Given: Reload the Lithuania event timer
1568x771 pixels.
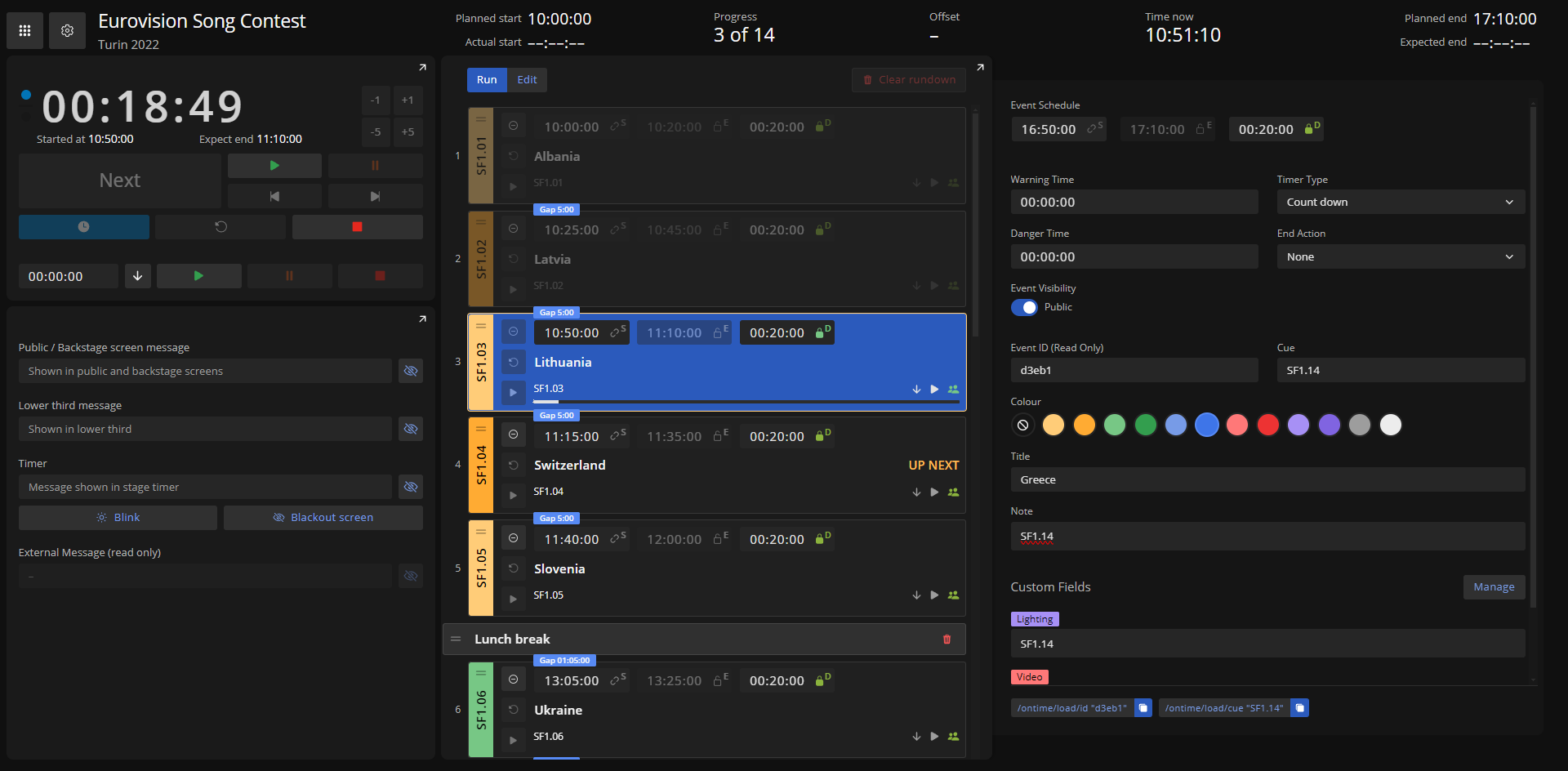Looking at the screenshot, I should coord(514,362).
